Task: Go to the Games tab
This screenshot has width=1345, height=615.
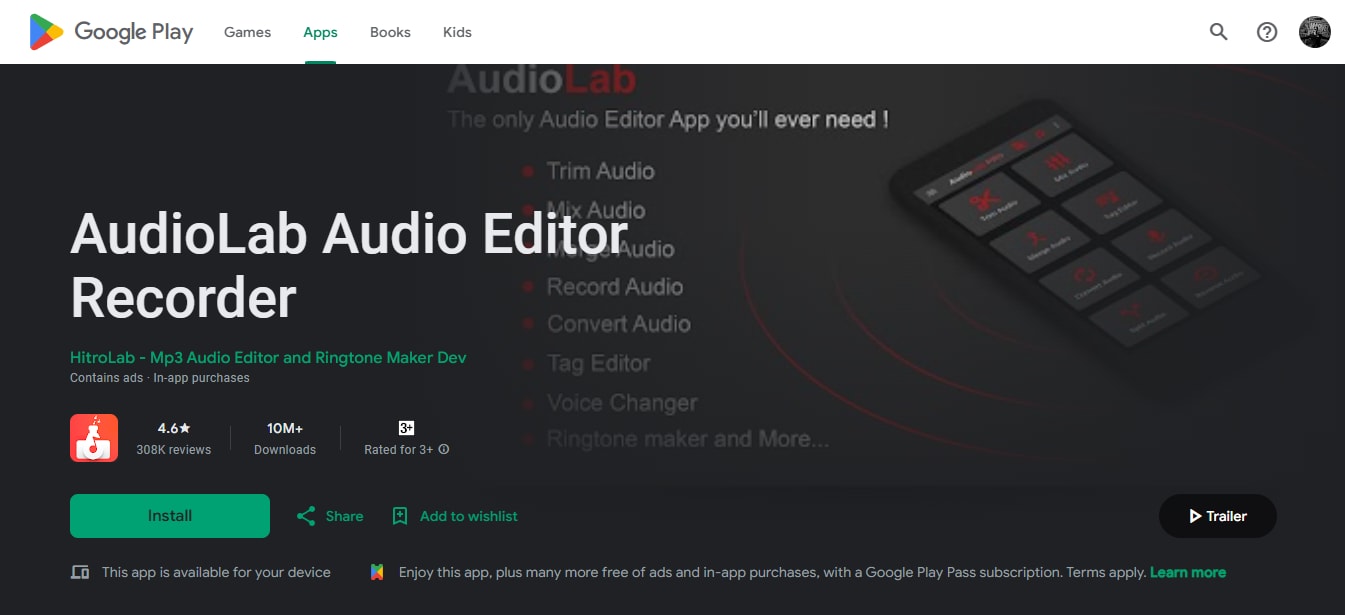Action: coord(247,32)
